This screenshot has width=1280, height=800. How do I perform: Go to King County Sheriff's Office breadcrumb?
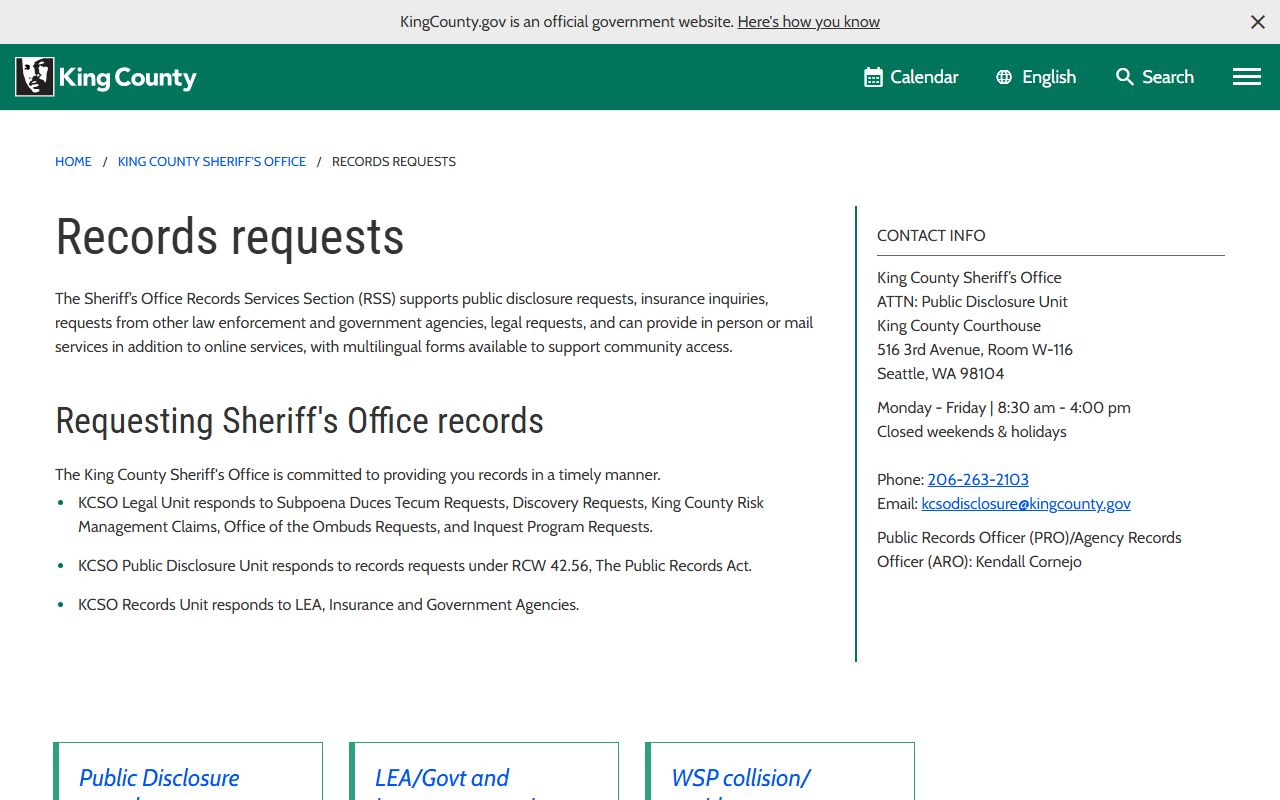212,161
